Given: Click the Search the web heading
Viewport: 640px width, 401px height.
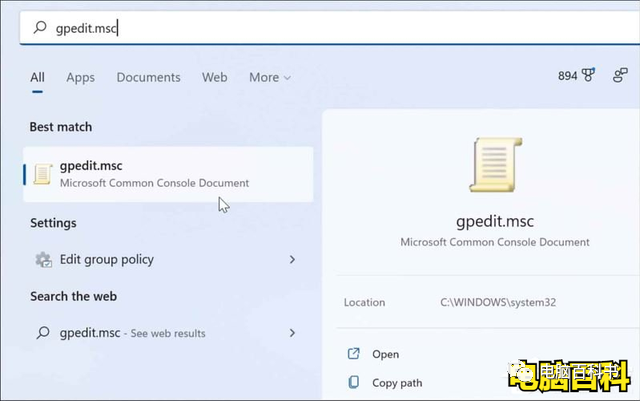Looking at the screenshot, I should (x=73, y=296).
